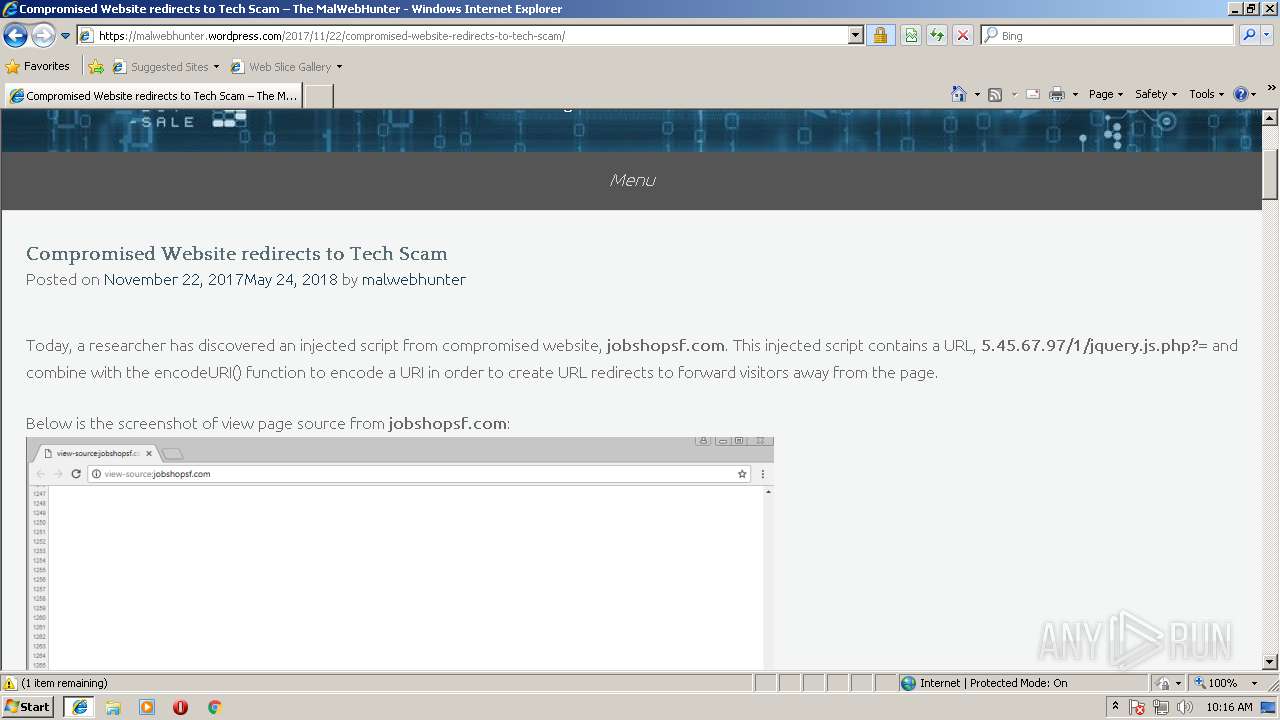Screen dimensions: 1280x720
Task: Open the Safety menu
Action: 1156,94
